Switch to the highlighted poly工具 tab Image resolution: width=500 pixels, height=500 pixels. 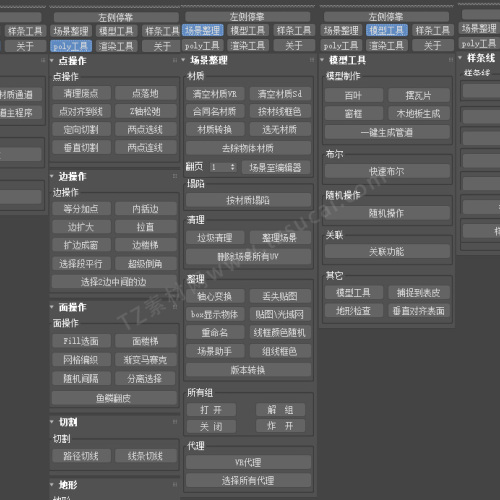pos(71,46)
